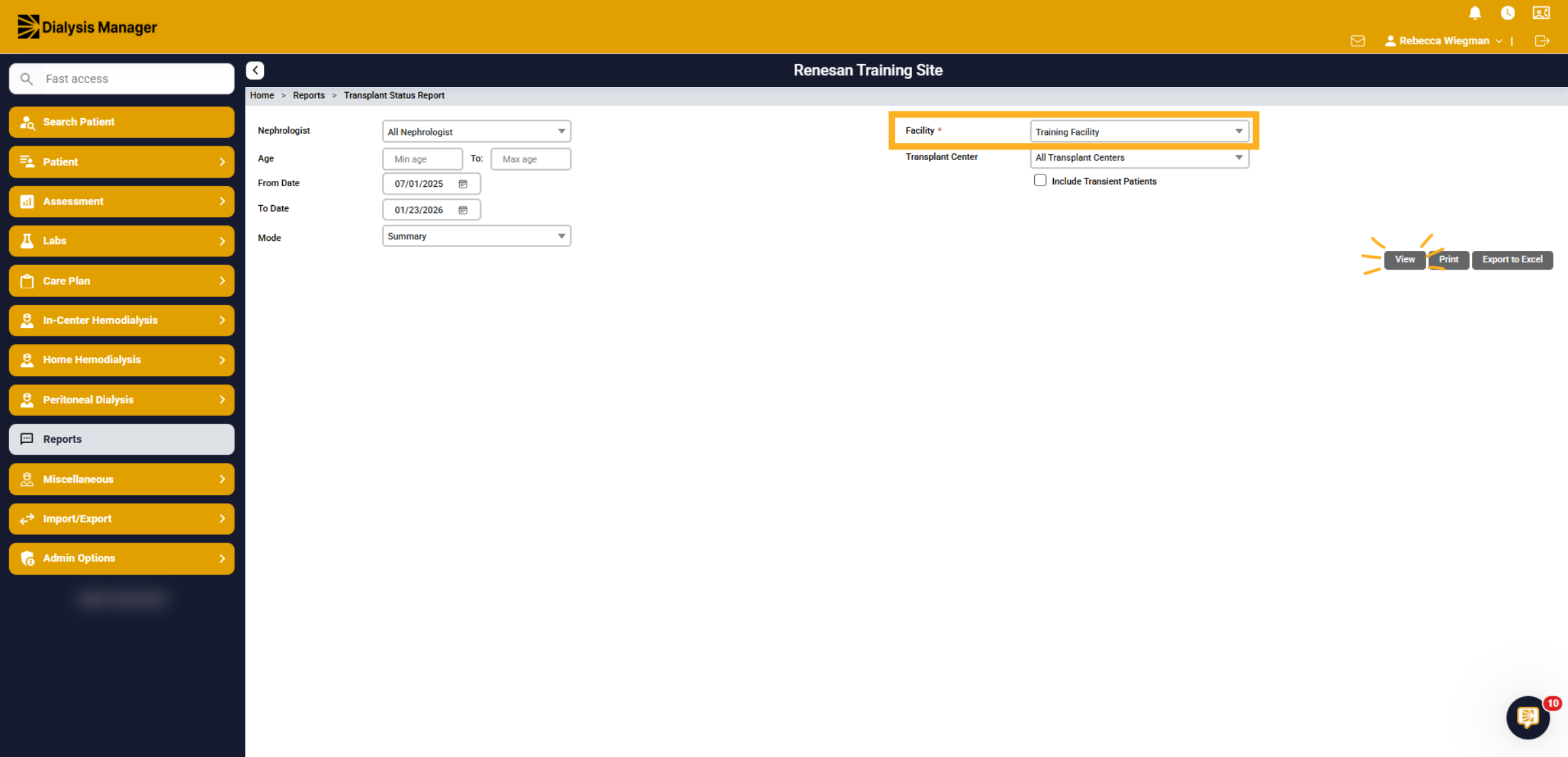Click the To Date field 01/23/2026
The width and height of the screenshot is (1568, 757).
point(431,210)
